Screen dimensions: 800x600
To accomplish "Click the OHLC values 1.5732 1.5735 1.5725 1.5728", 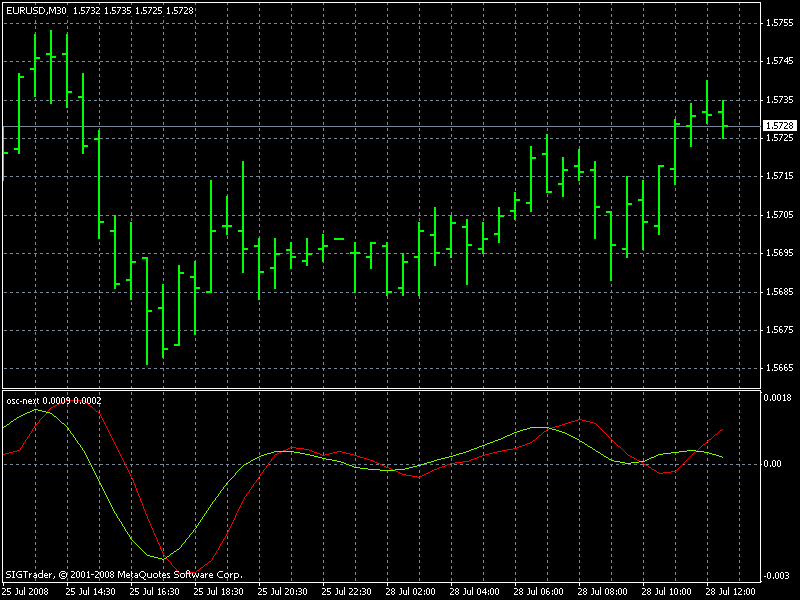I will tap(133, 10).
